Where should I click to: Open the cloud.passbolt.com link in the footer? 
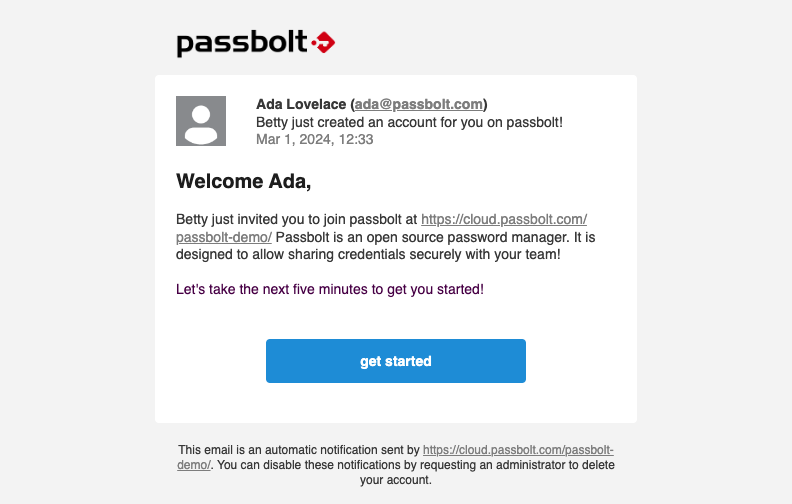coord(518,451)
